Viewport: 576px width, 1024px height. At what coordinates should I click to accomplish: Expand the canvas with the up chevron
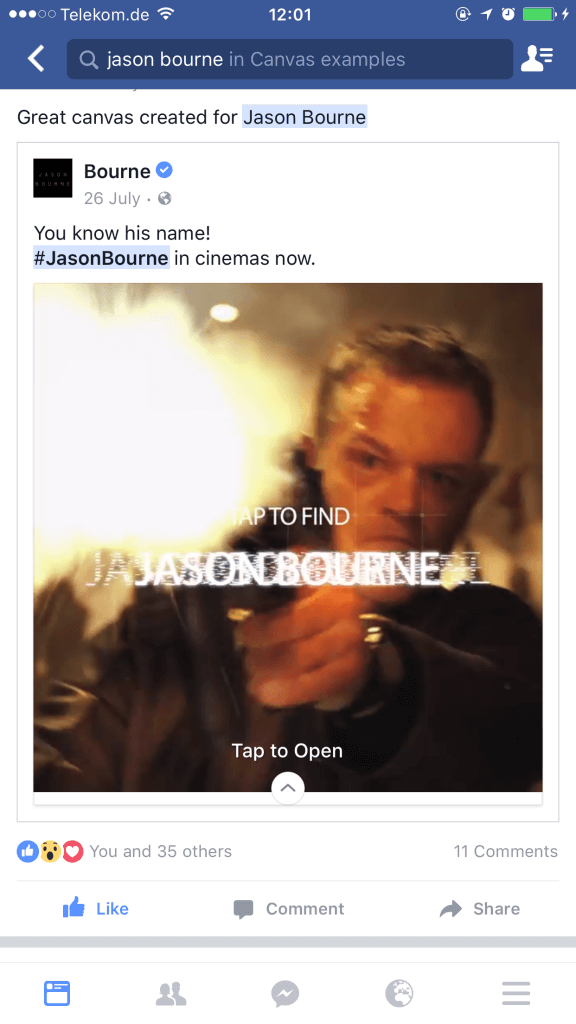pos(287,788)
